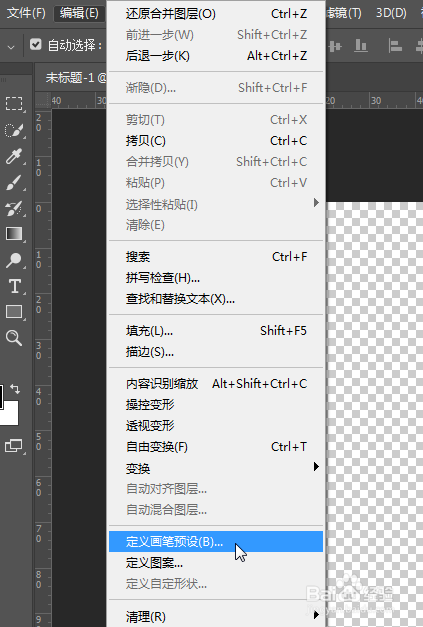Image resolution: width=423 pixels, height=627 pixels.
Task: Choose 定义图案... menu item
Action: click(x=216, y=563)
